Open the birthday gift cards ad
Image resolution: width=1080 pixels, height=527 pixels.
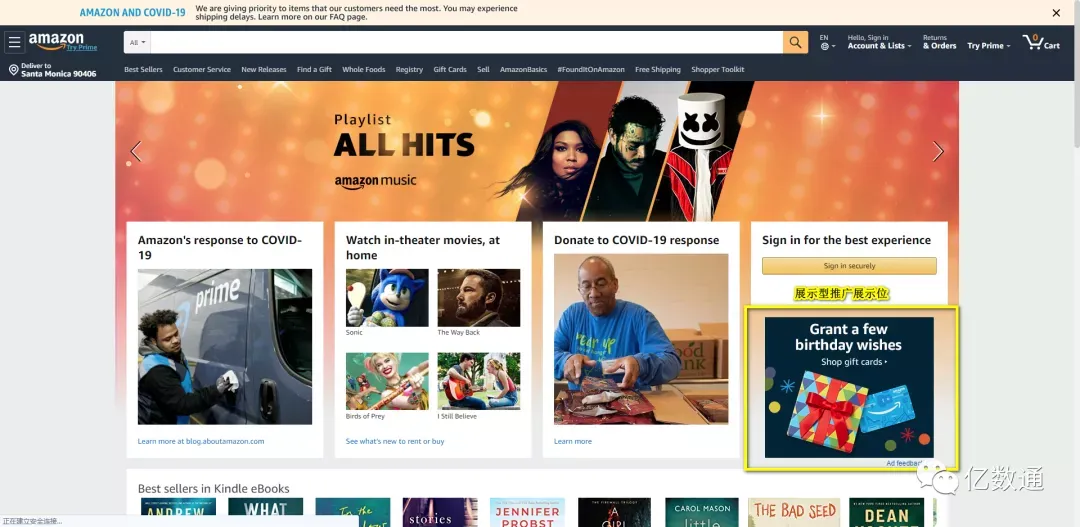[x=849, y=387]
